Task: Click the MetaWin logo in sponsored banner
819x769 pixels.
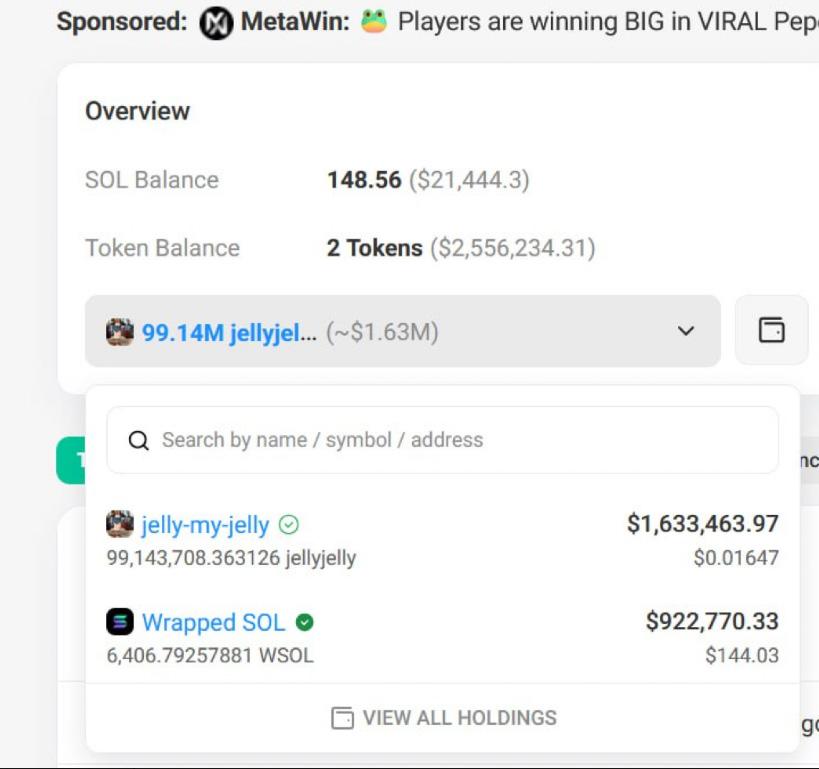Action: (216, 22)
